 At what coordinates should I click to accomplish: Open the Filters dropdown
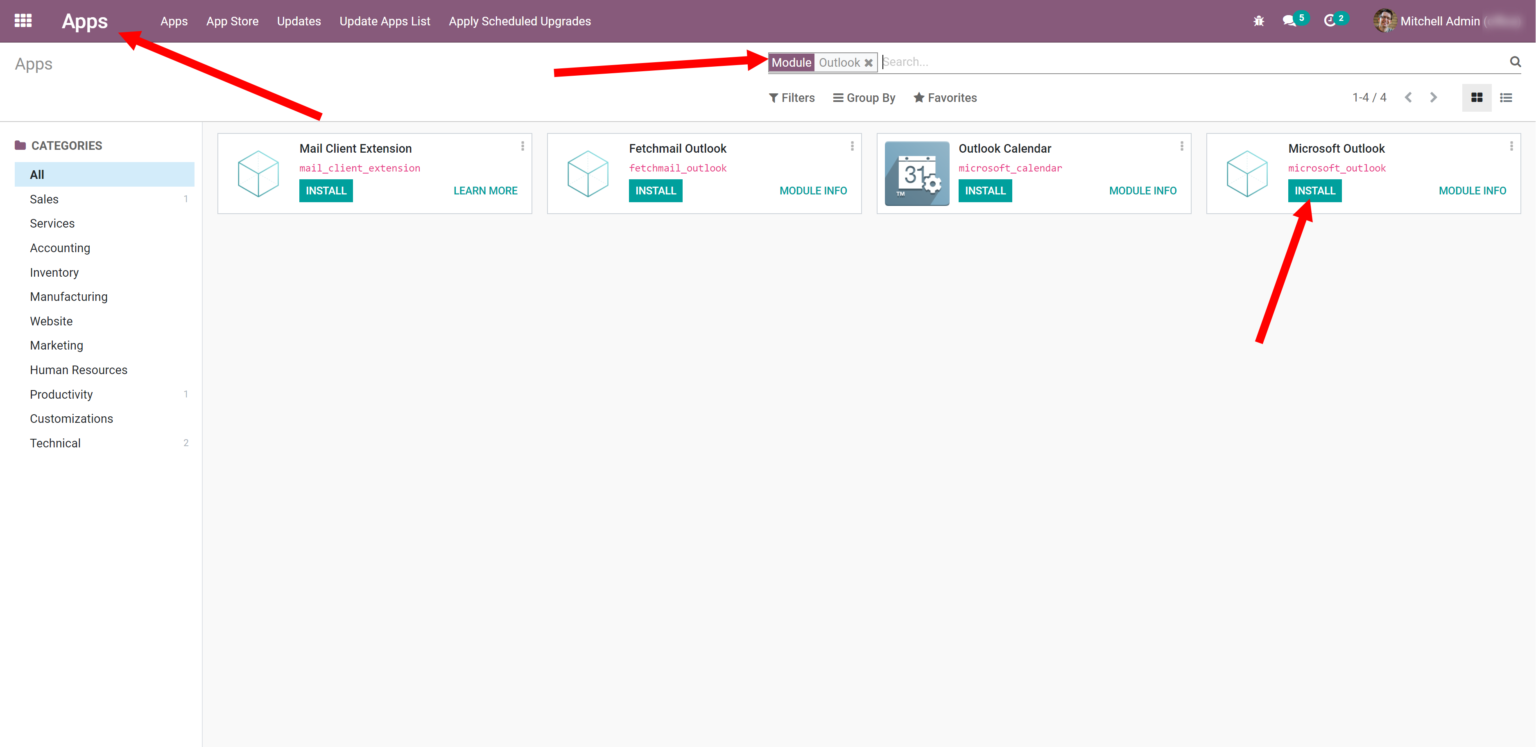(791, 97)
